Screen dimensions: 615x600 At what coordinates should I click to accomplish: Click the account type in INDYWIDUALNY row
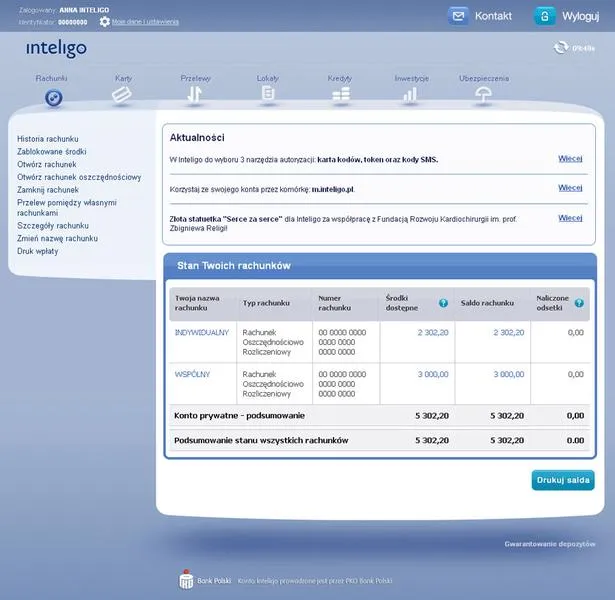coord(273,342)
